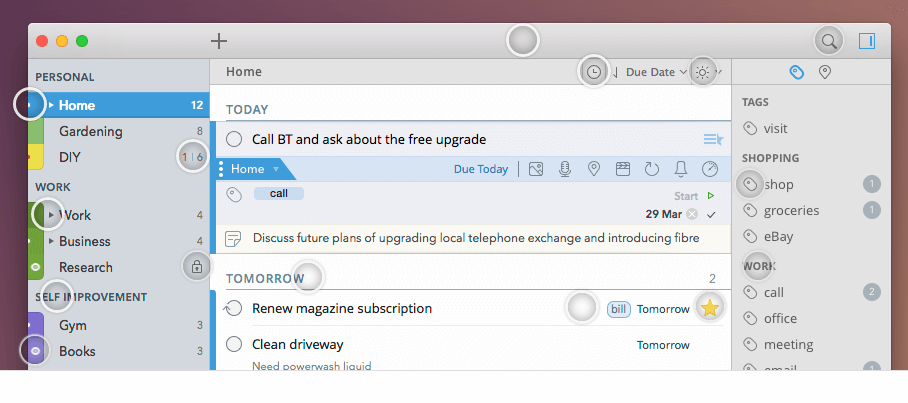Attach a picture with the image icon

pos(536,169)
